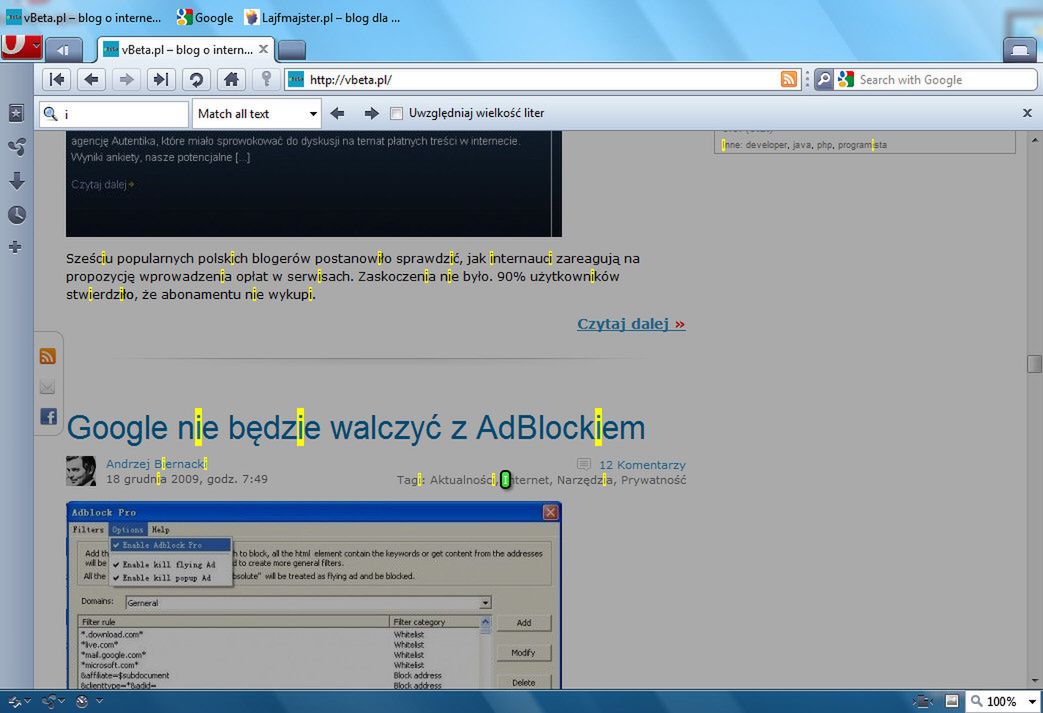Click the Narzędzia tag

(585, 480)
